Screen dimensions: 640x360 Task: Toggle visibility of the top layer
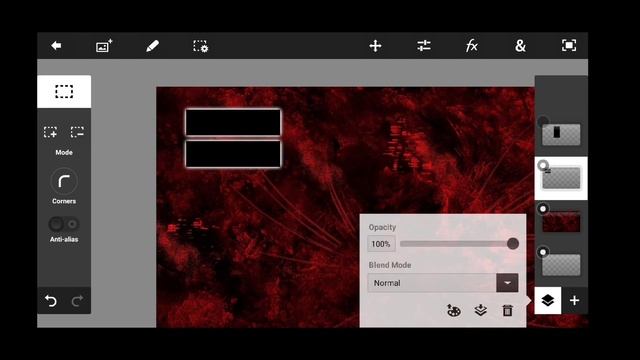543,121
